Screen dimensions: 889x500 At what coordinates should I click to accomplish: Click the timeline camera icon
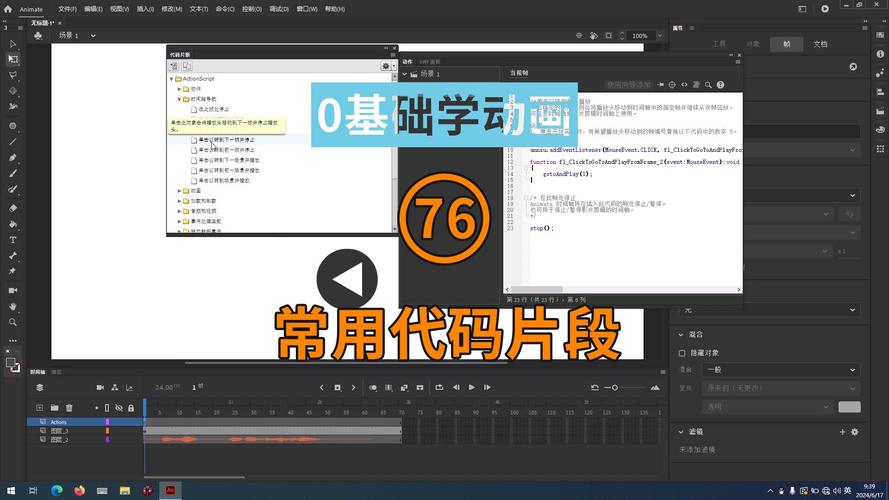click(x=100, y=388)
